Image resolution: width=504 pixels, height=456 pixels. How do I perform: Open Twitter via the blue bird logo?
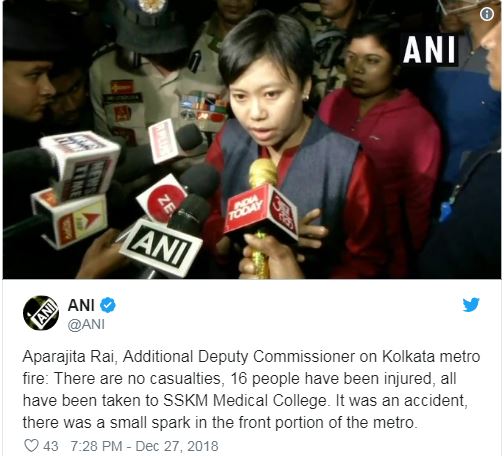471,305
